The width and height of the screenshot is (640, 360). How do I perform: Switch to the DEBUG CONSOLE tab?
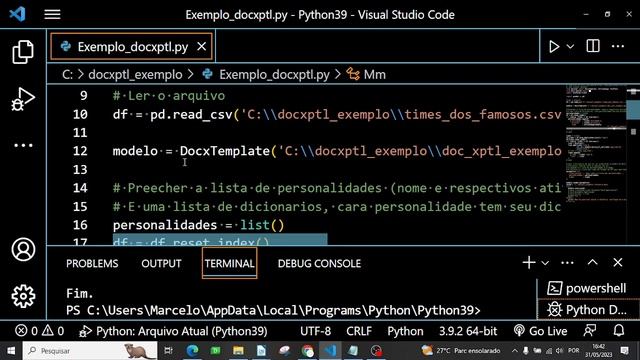[x=319, y=264]
